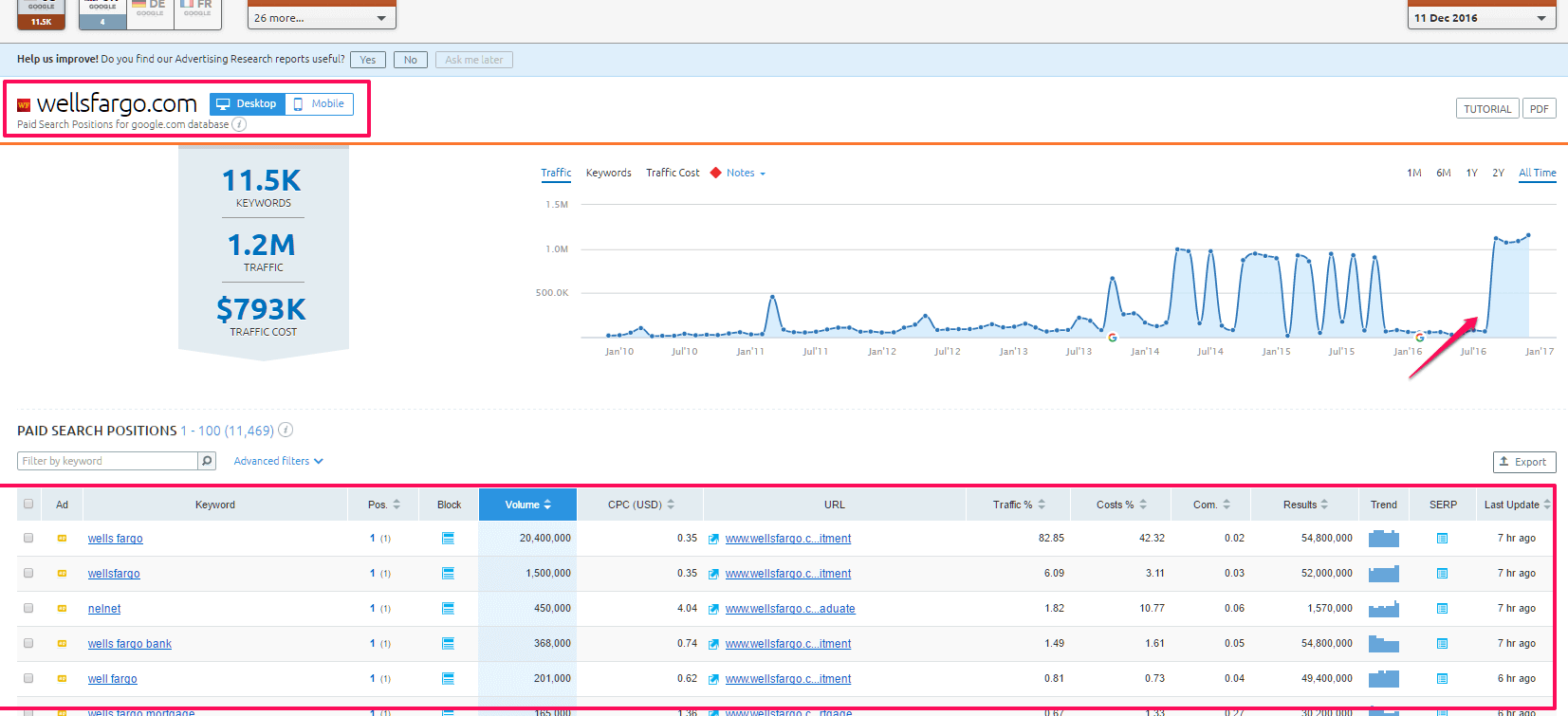The width and height of the screenshot is (1568, 716).
Task: Sort table by Costs % column
Action: 1121,505
